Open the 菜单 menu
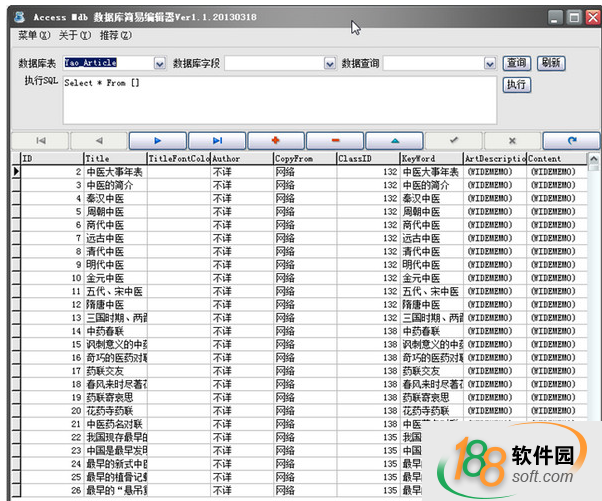This screenshot has height=501, width=602. 34,36
